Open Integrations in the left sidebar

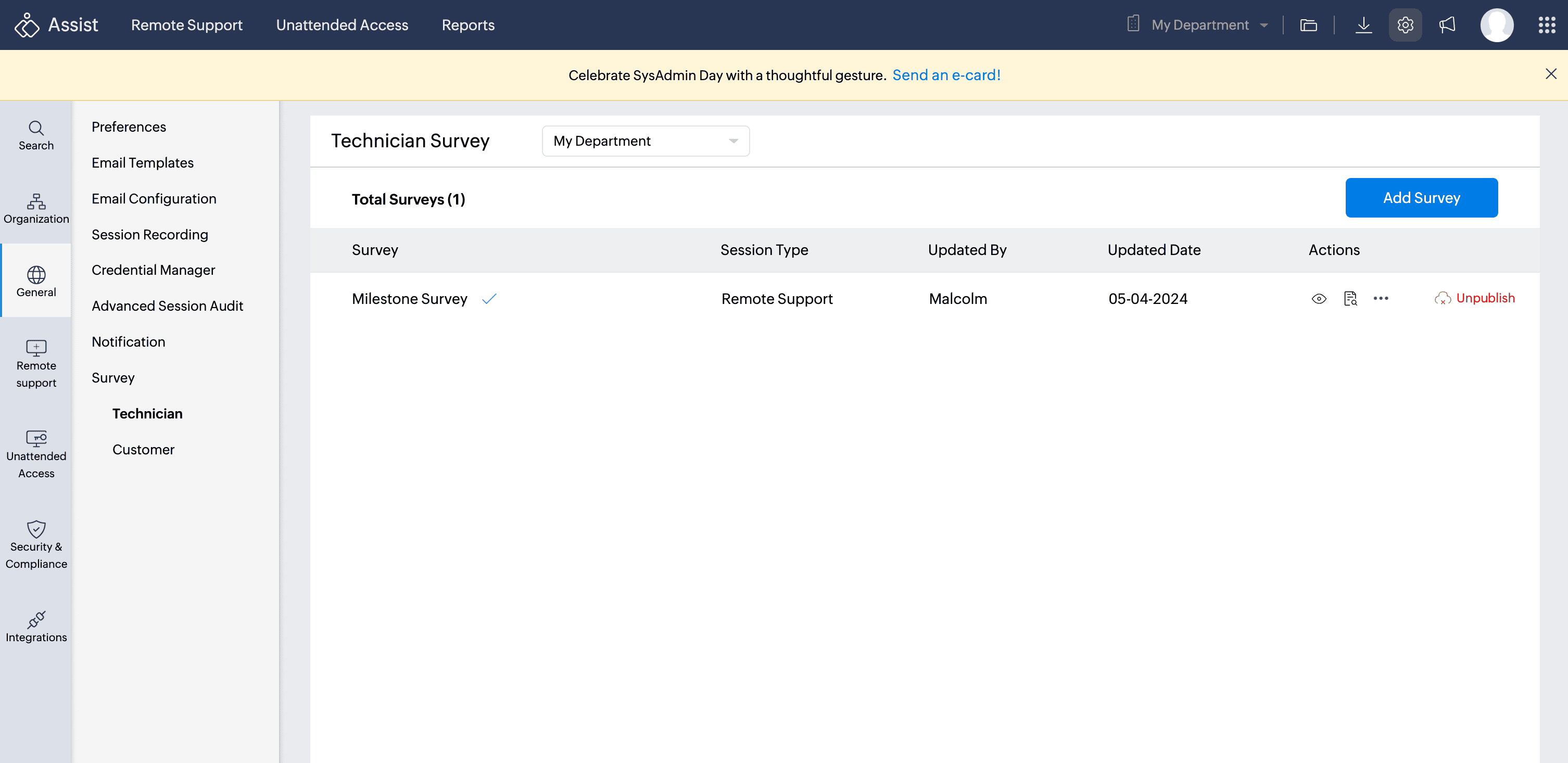pyautogui.click(x=36, y=627)
